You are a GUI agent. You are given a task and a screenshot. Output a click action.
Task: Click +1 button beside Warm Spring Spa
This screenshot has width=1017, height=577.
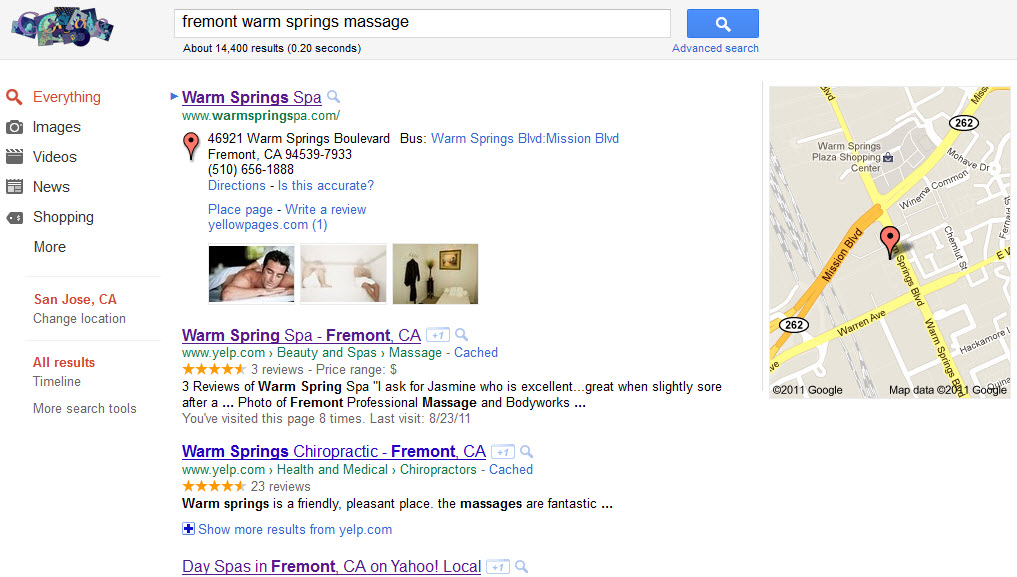point(438,335)
